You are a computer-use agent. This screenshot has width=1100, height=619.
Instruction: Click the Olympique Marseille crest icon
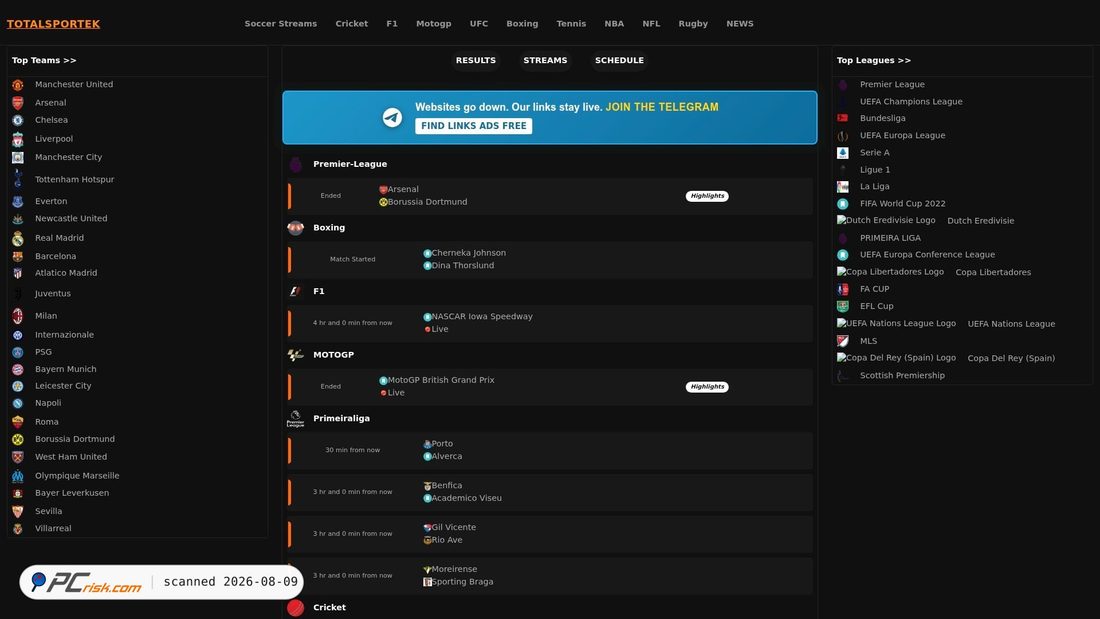18,476
